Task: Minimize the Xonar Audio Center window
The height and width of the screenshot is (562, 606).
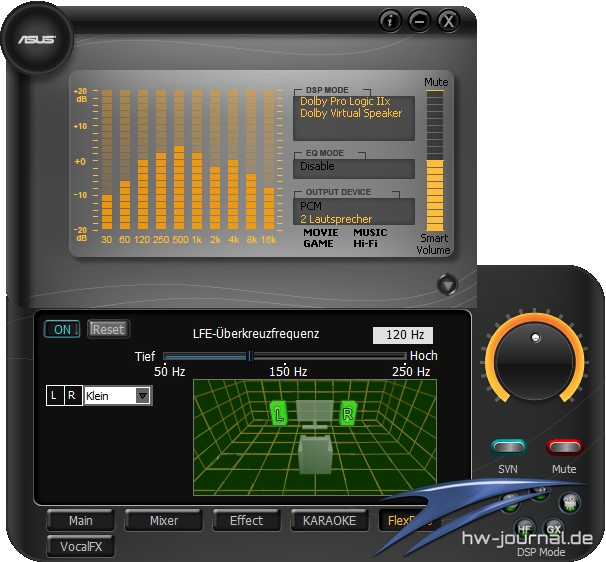Action: (x=419, y=20)
